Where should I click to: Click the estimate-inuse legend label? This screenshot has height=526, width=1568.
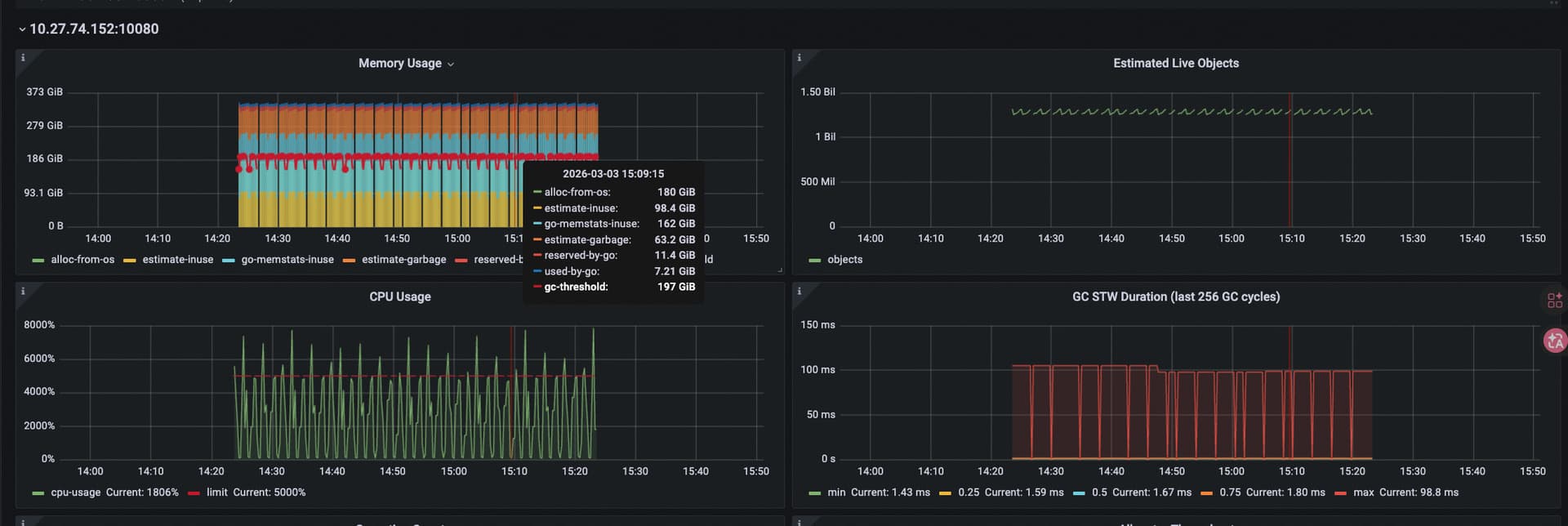(x=177, y=260)
